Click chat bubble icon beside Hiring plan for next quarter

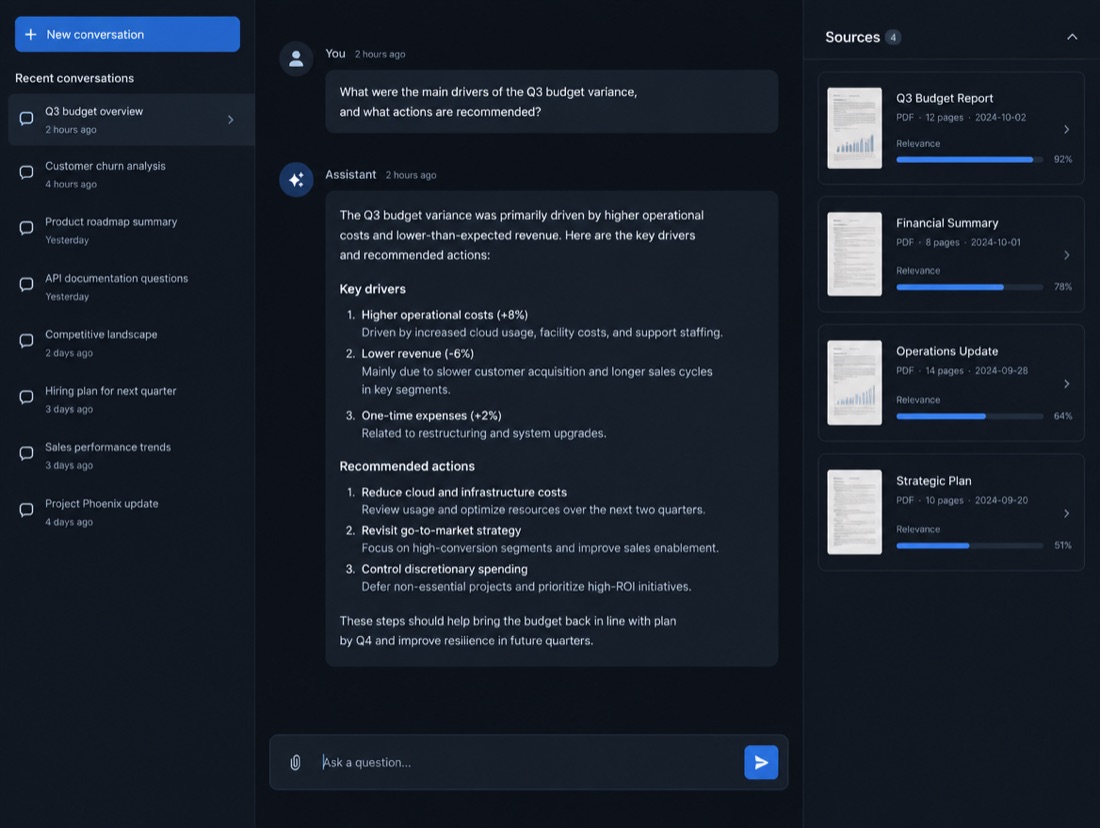27,397
